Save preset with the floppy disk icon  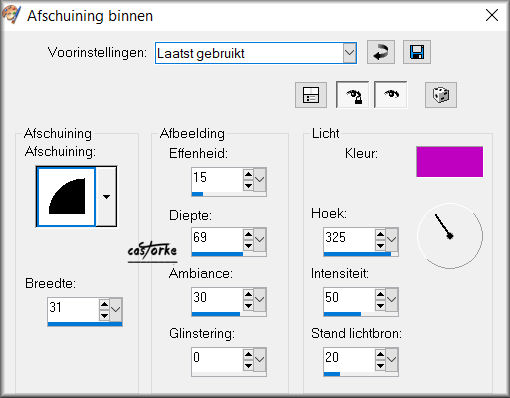click(x=417, y=52)
